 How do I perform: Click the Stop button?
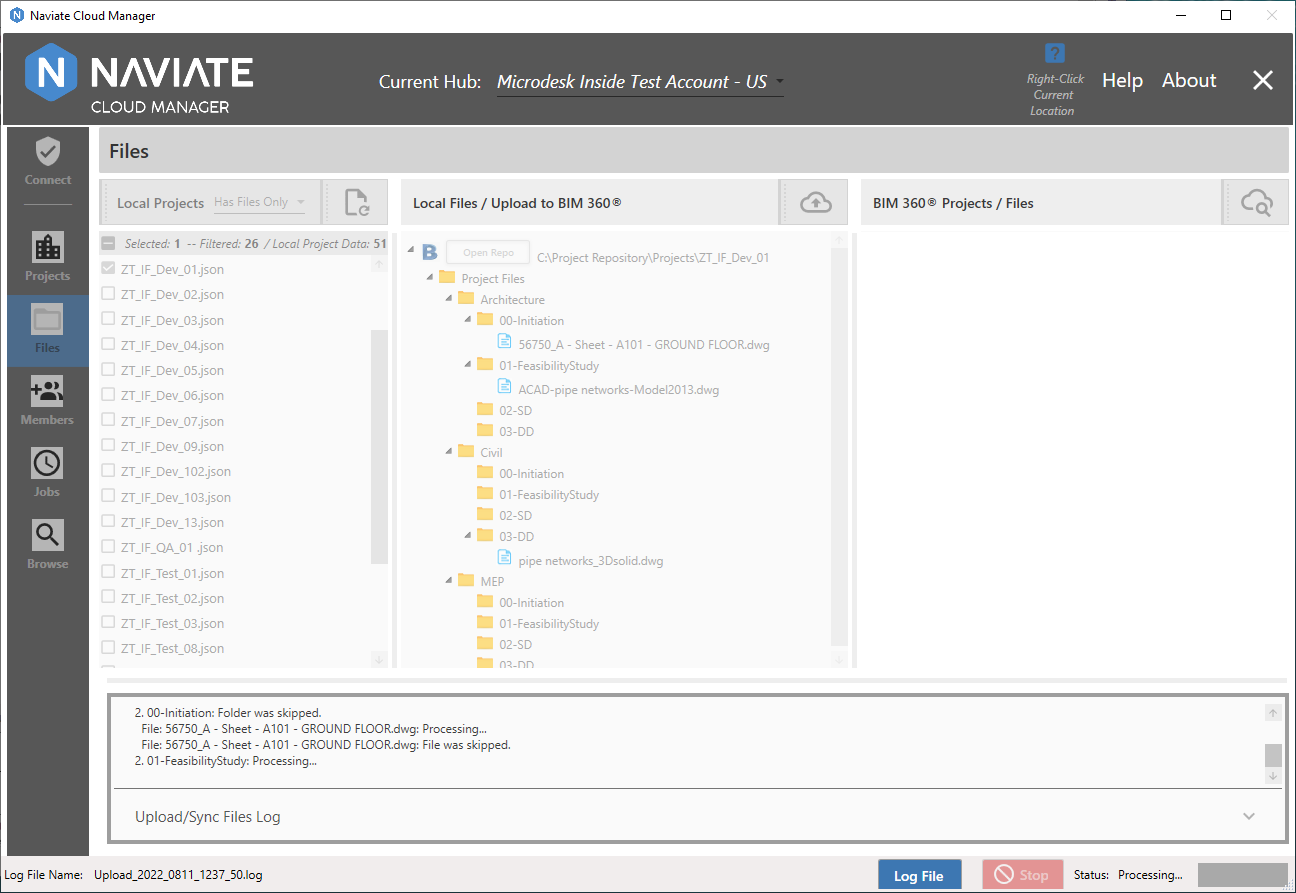(1023, 875)
